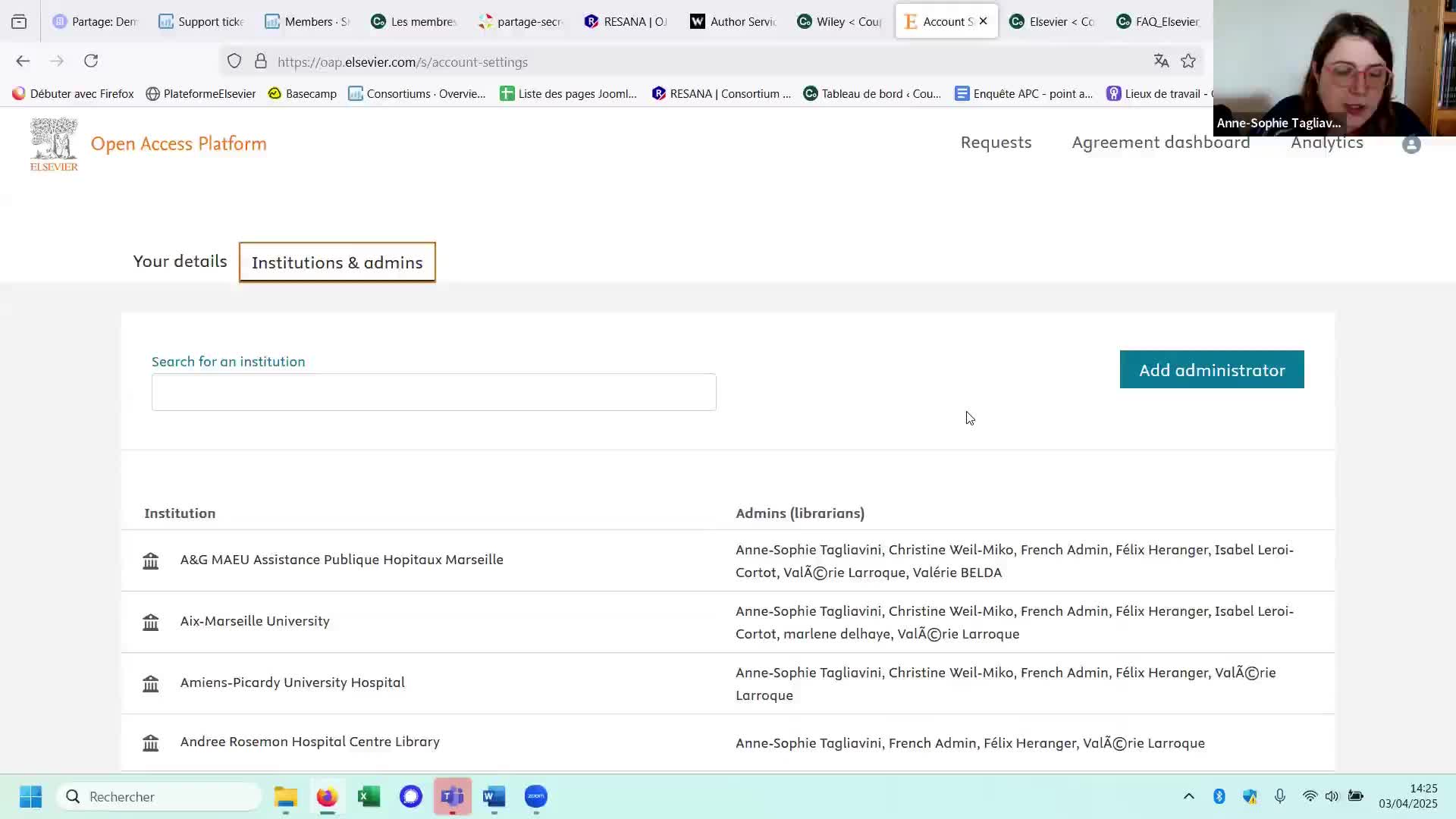Viewport: 1456px width, 819px height.
Task: Switch to the Your details tab
Action: (180, 262)
